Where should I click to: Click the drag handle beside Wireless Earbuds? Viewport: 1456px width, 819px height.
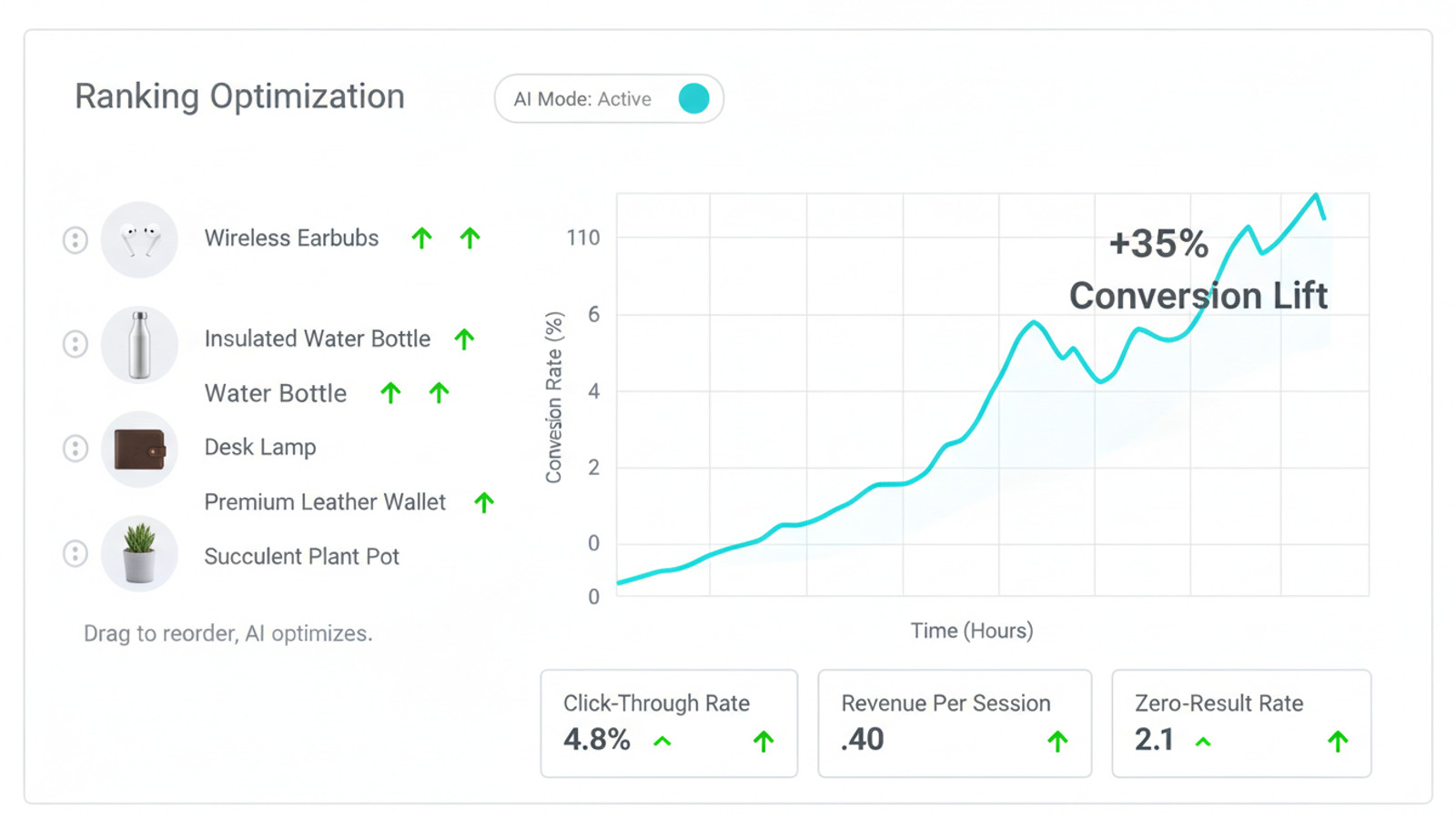pos(75,240)
